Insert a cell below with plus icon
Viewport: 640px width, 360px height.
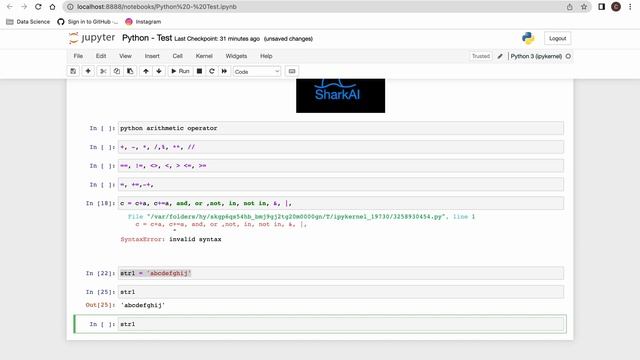pyautogui.click(x=88, y=71)
